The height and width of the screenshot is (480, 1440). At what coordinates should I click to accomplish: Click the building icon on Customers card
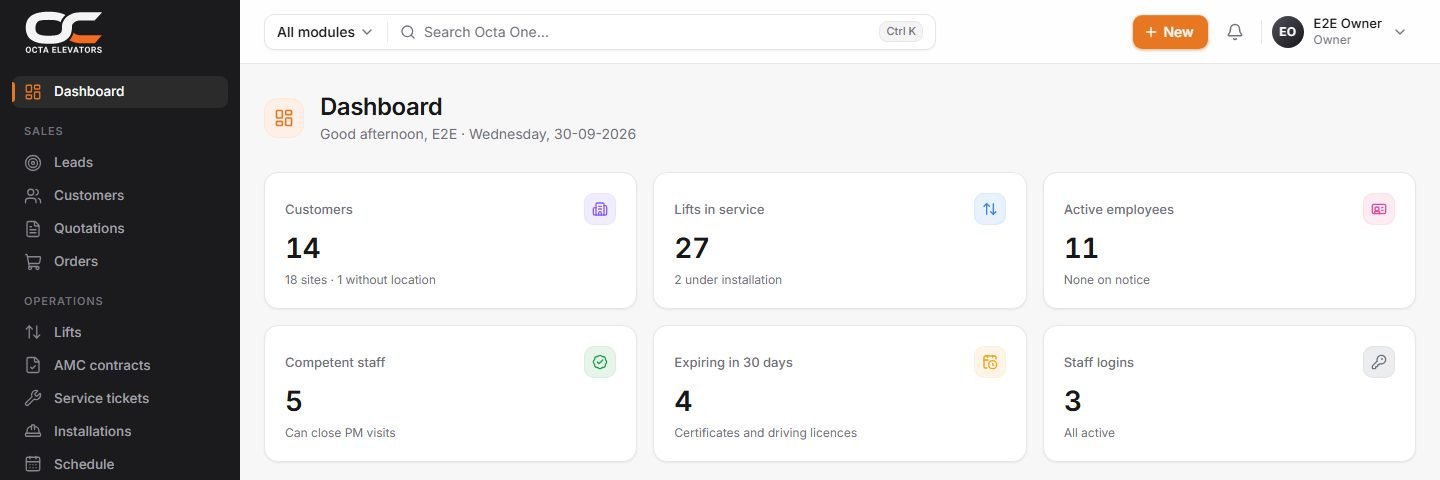[600, 209]
